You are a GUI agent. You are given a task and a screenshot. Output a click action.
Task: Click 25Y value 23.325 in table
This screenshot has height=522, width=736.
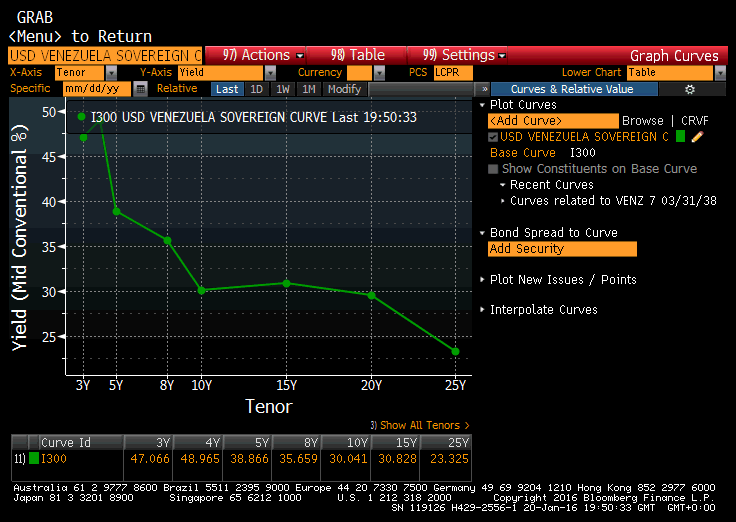coord(449,459)
